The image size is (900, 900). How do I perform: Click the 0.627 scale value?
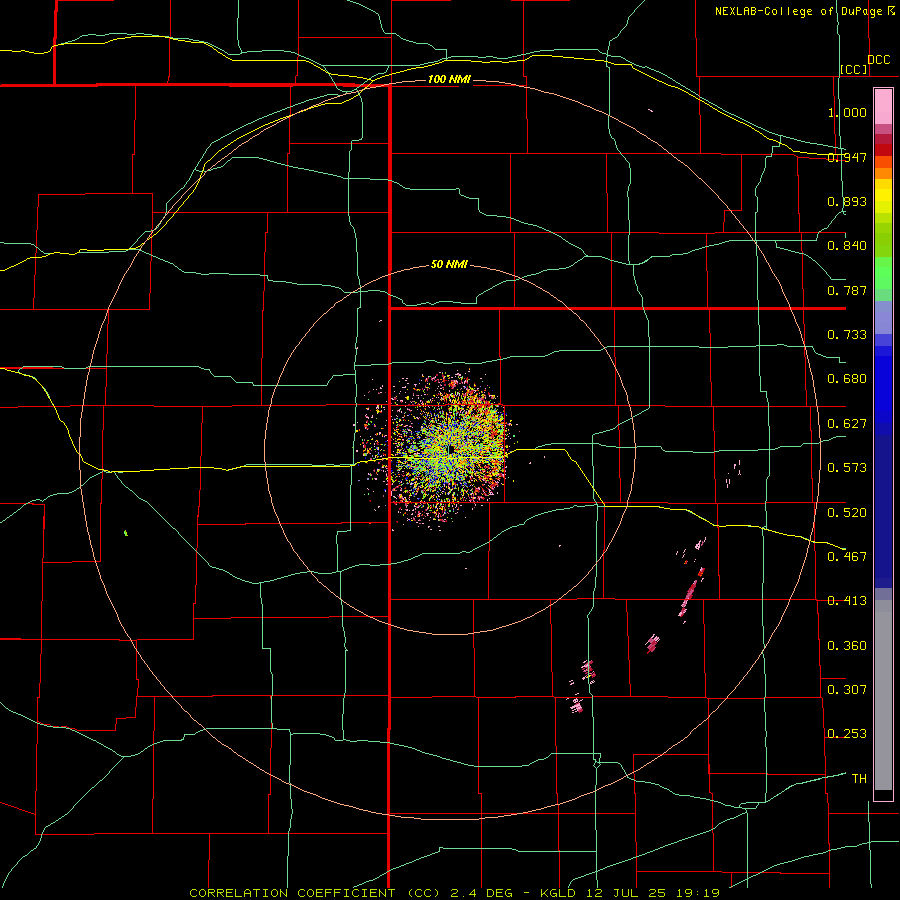[x=847, y=424]
